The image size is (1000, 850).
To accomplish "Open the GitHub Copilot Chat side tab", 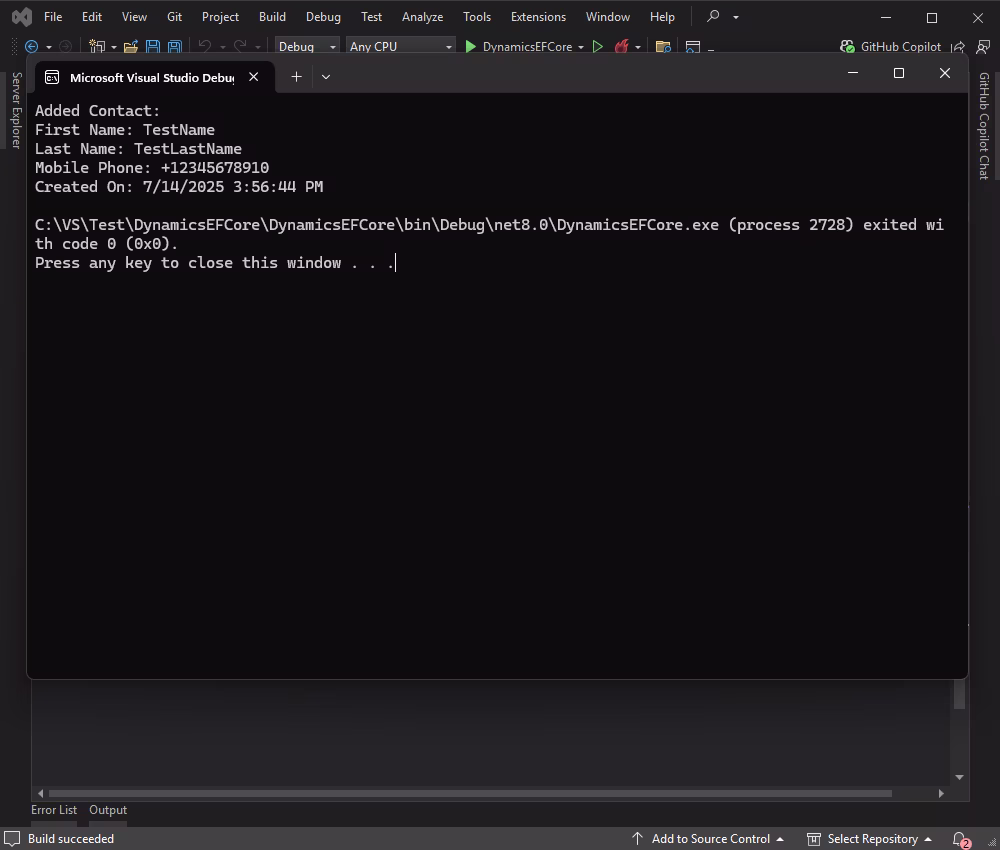I will pyautogui.click(x=983, y=126).
